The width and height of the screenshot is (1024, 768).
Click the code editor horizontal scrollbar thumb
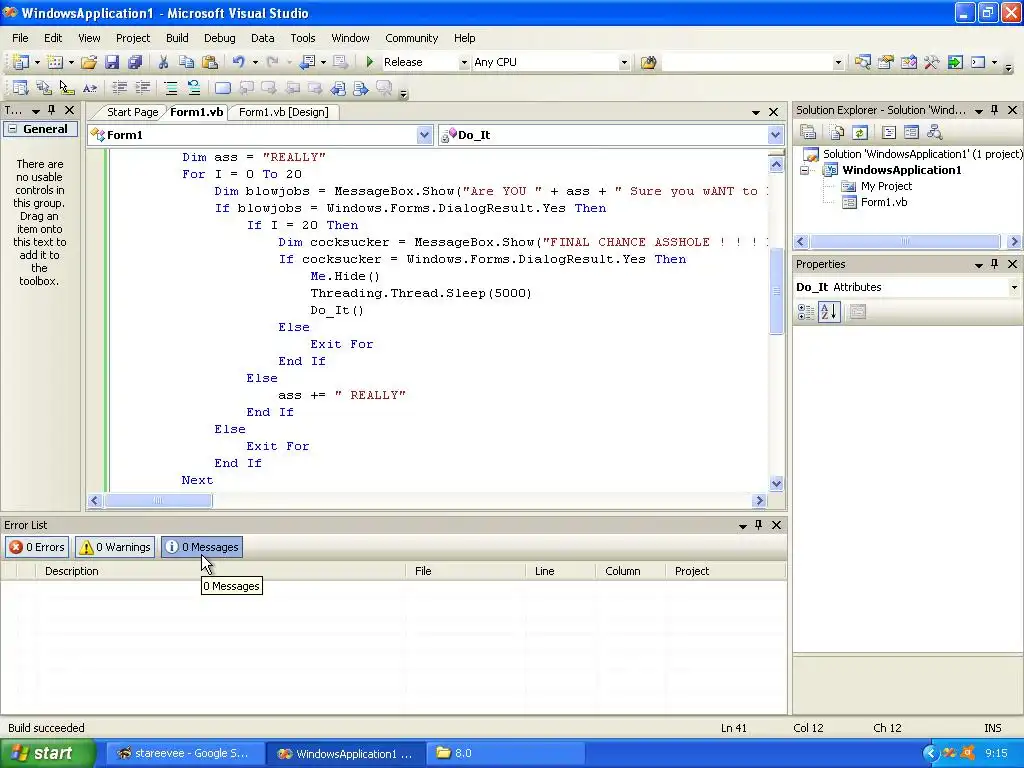(x=158, y=501)
